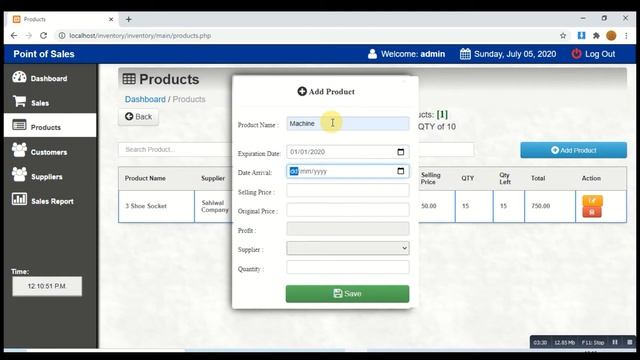Image resolution: width=640 pixels, height=360 pixels.
Task: Expand the Supplier dropdown
Action: (347, 248)
